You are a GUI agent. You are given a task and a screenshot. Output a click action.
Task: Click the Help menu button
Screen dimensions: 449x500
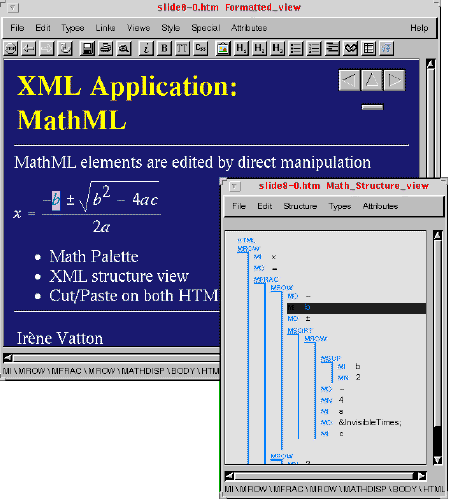pos(419,28)
